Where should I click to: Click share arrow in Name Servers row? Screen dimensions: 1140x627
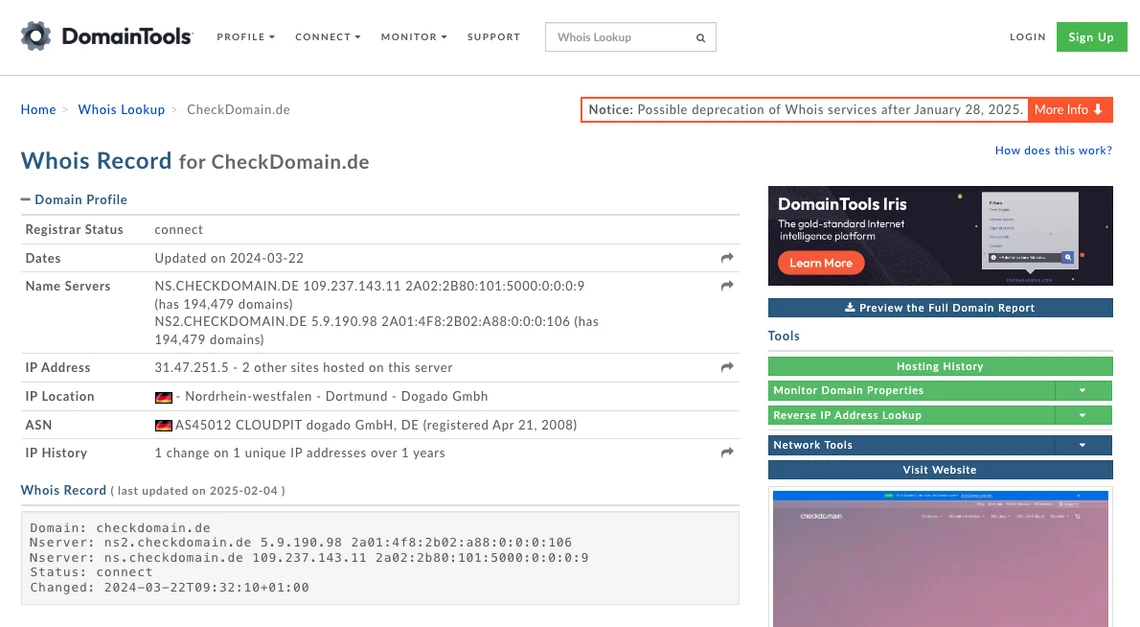(727, 286)
